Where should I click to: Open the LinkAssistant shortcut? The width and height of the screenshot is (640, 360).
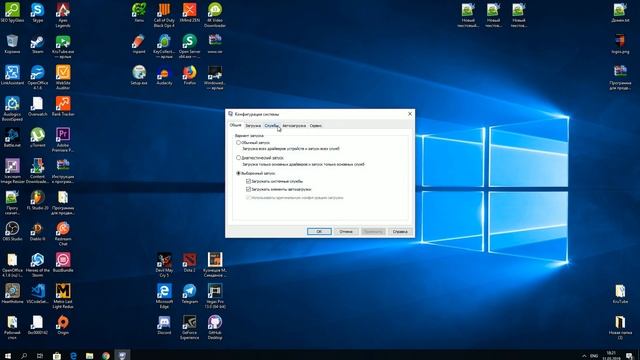12,75
